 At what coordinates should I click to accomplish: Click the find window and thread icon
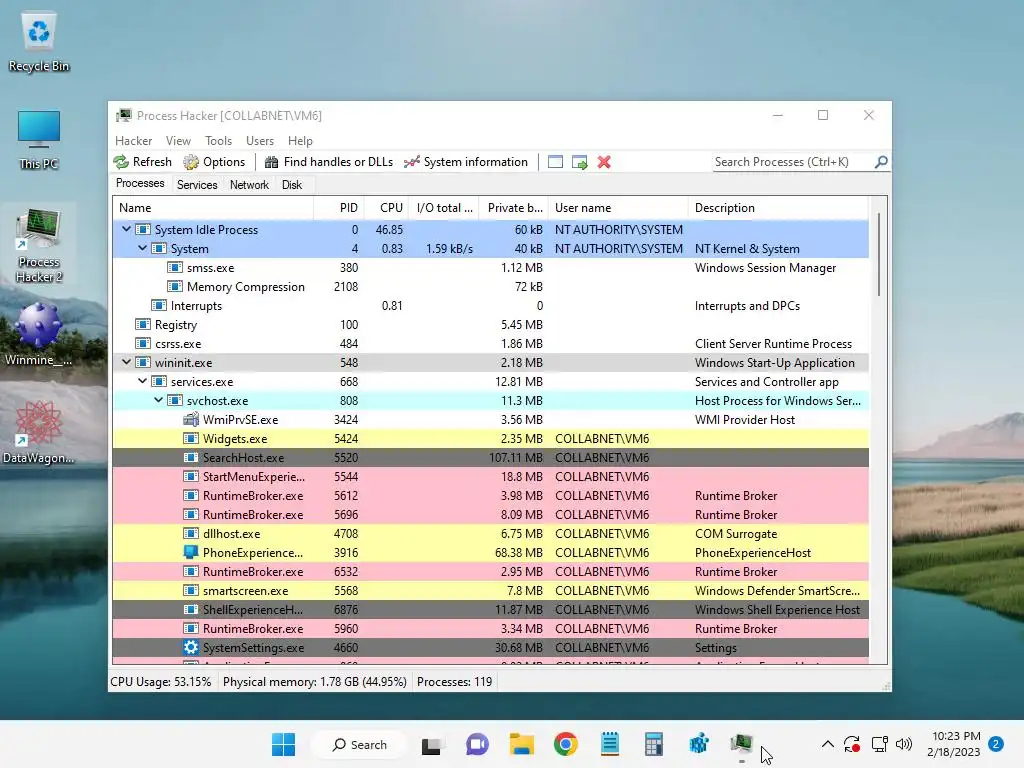click(579, 162)
